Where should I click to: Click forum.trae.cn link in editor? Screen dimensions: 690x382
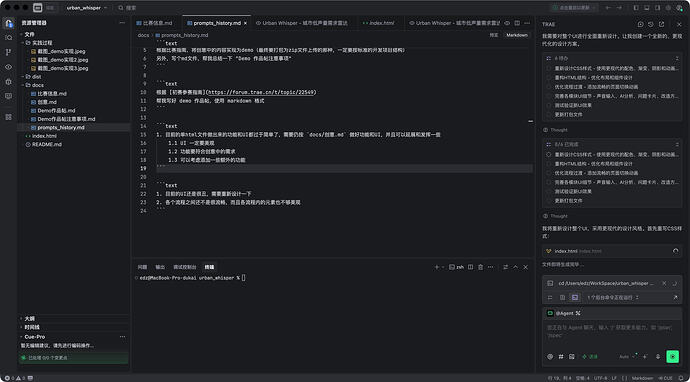(x=261, y=92)
